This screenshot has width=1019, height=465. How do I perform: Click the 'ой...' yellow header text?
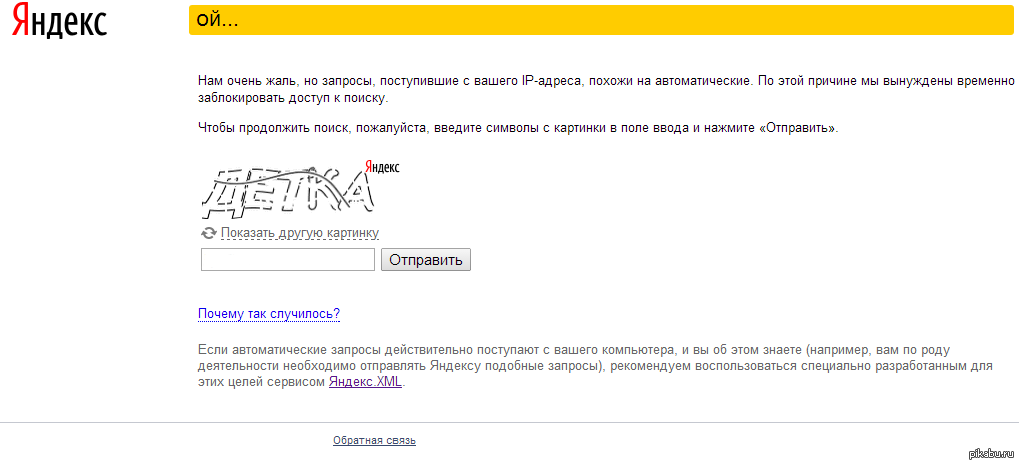click(218, 20)
